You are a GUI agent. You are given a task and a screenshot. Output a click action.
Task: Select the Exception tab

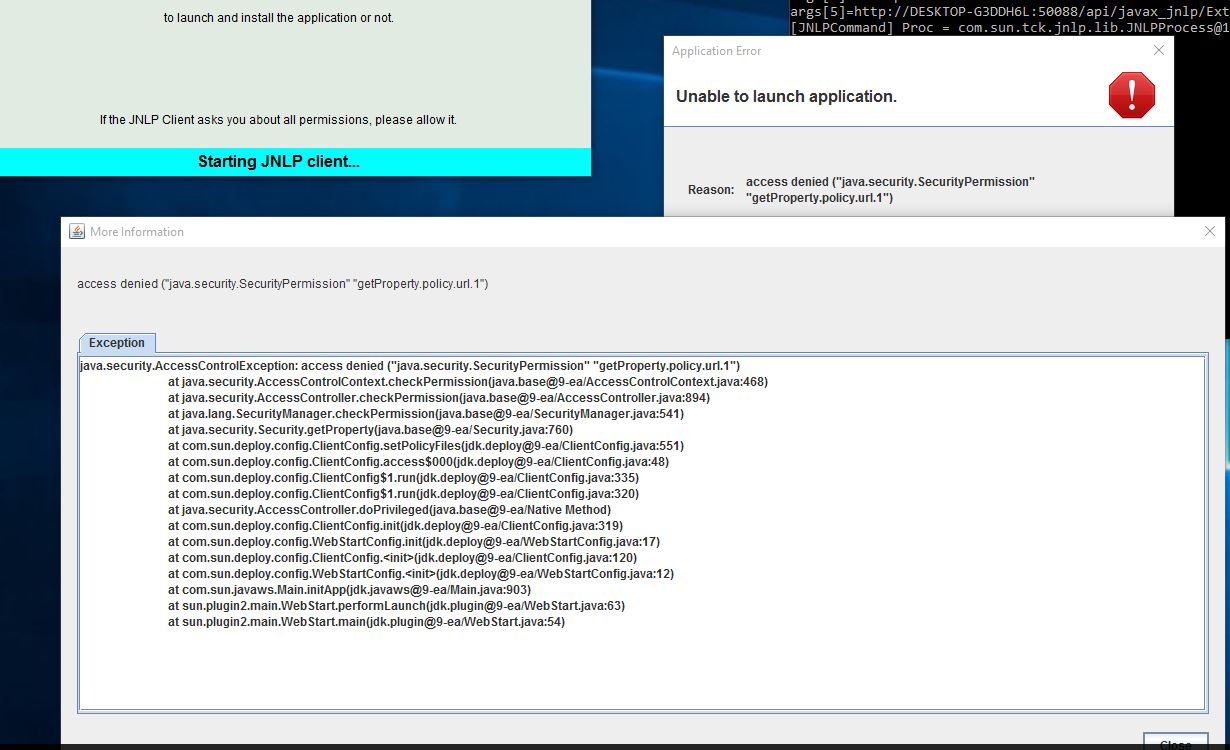pos(117,342)
